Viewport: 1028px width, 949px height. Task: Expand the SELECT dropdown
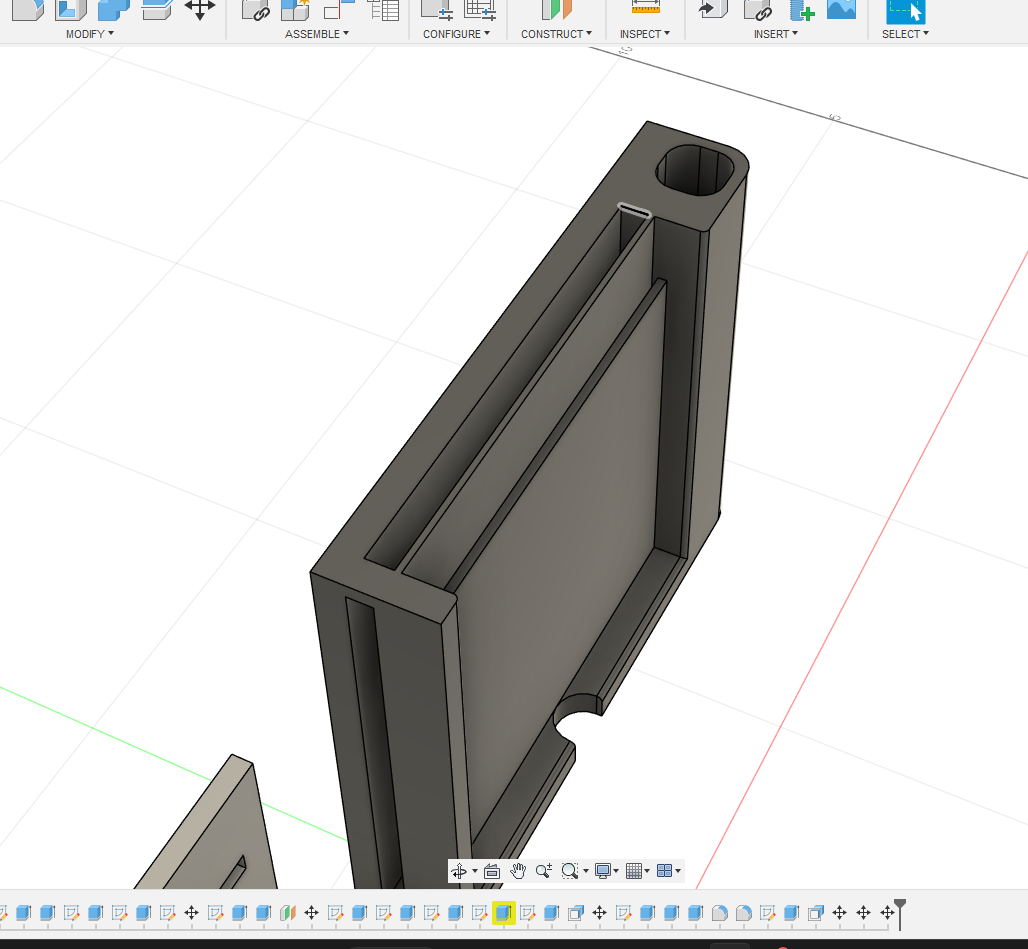(905, 34)
